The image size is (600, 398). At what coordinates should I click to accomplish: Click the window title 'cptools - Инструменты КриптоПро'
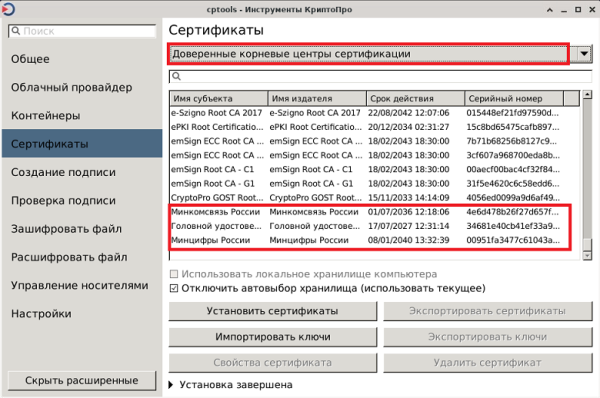tap(279, 9)
